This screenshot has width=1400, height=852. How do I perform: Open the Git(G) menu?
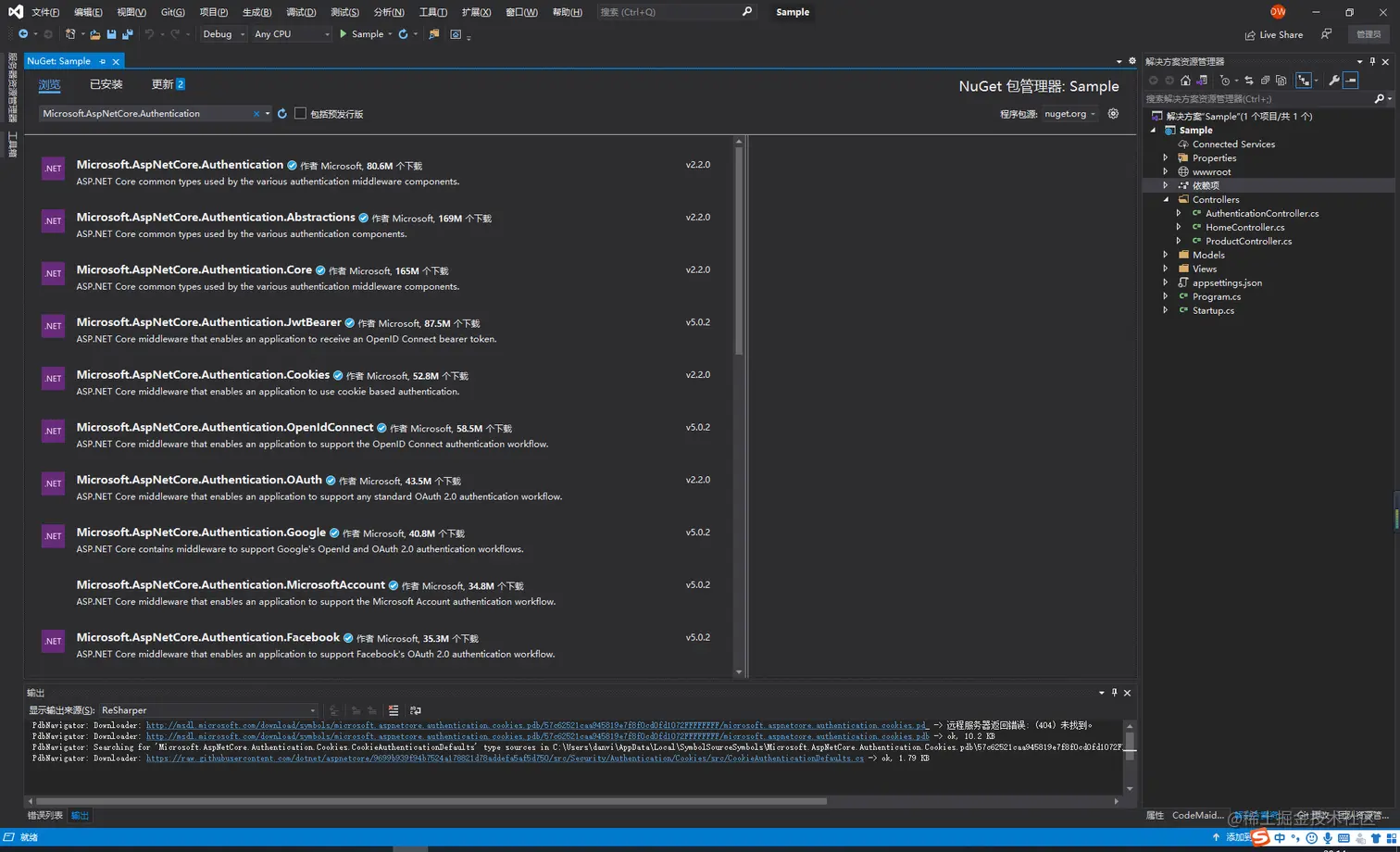(172, 12)
